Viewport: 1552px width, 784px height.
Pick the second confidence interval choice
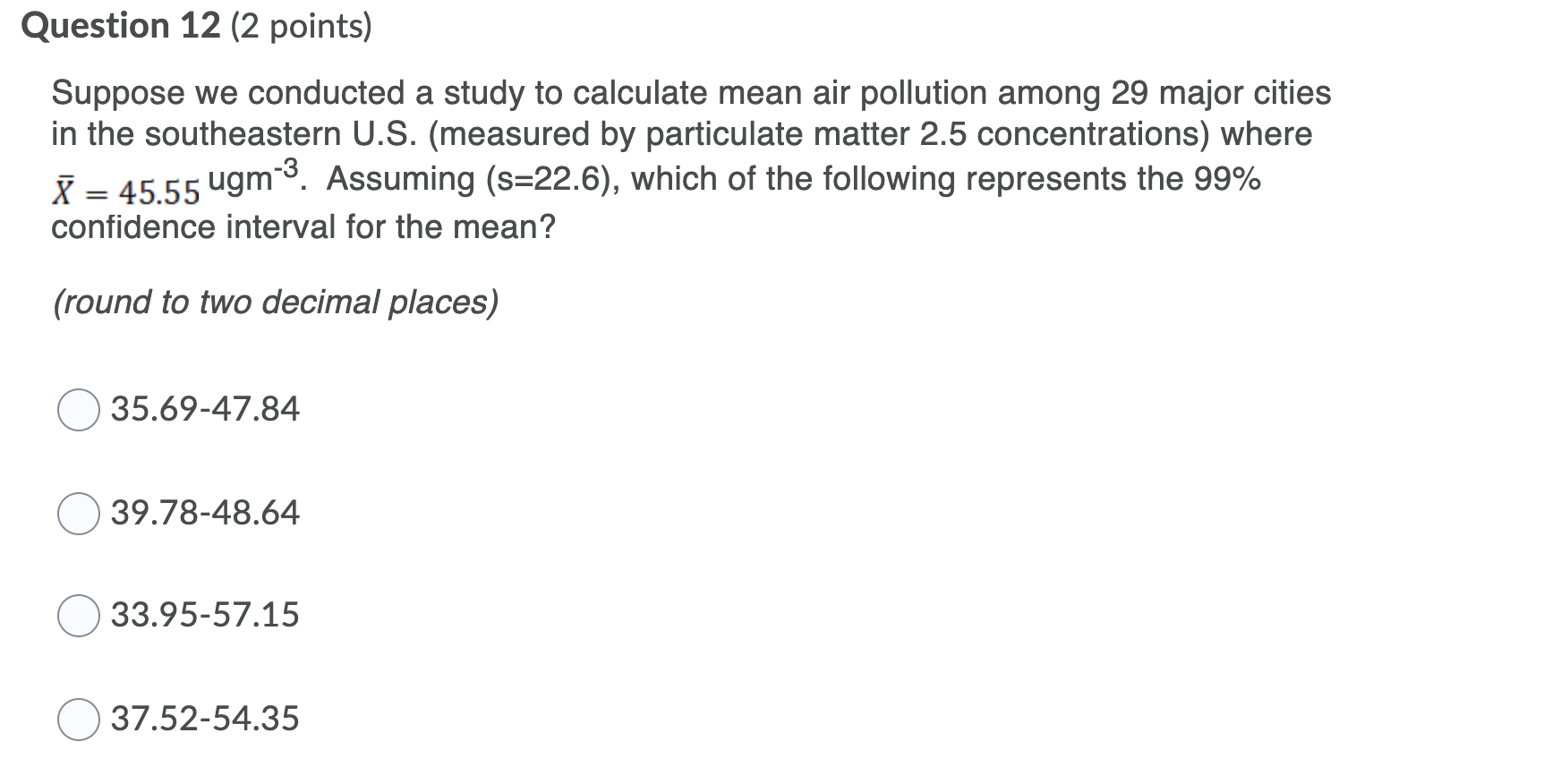[x=79, y=514]
